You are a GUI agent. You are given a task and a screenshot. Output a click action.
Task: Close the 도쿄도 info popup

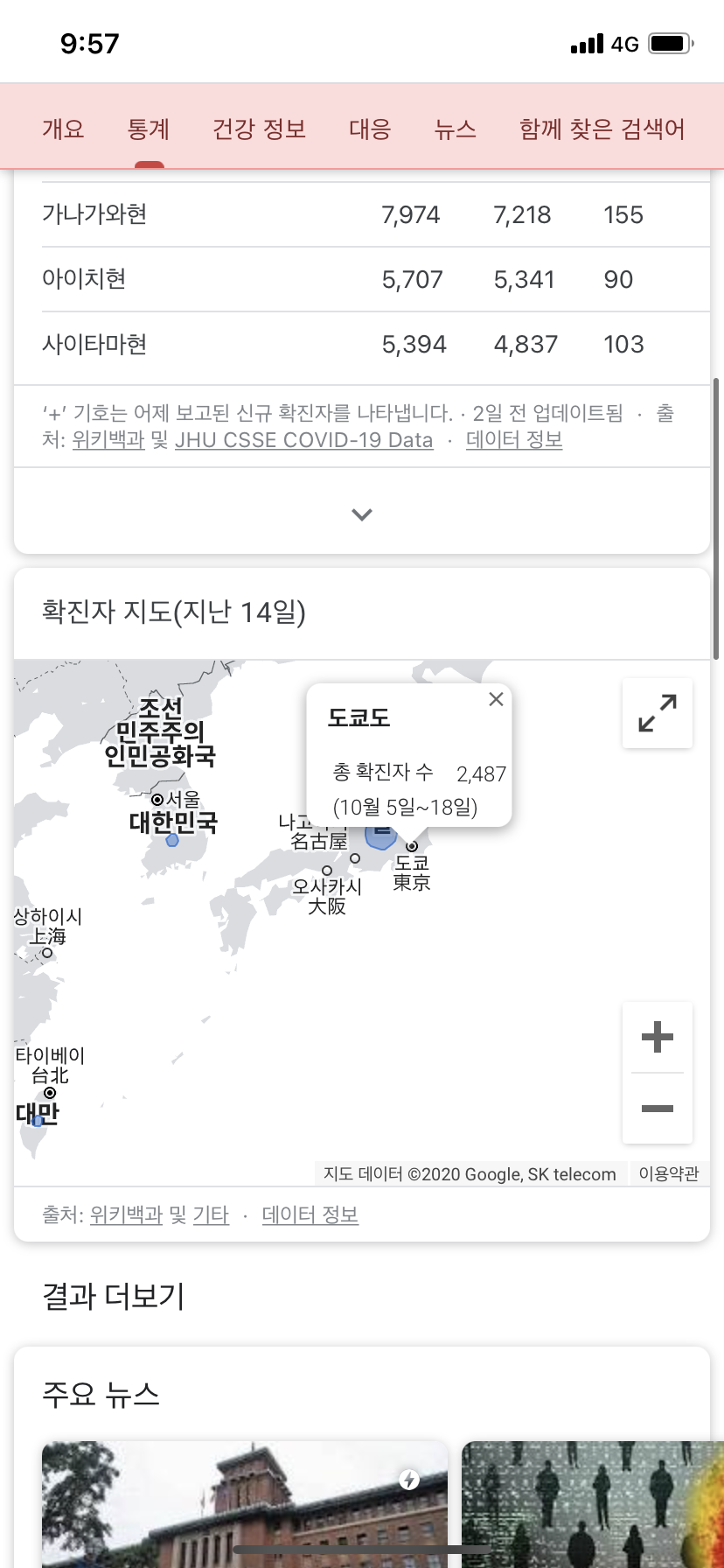pyautogui.click(x=496, y=699)
